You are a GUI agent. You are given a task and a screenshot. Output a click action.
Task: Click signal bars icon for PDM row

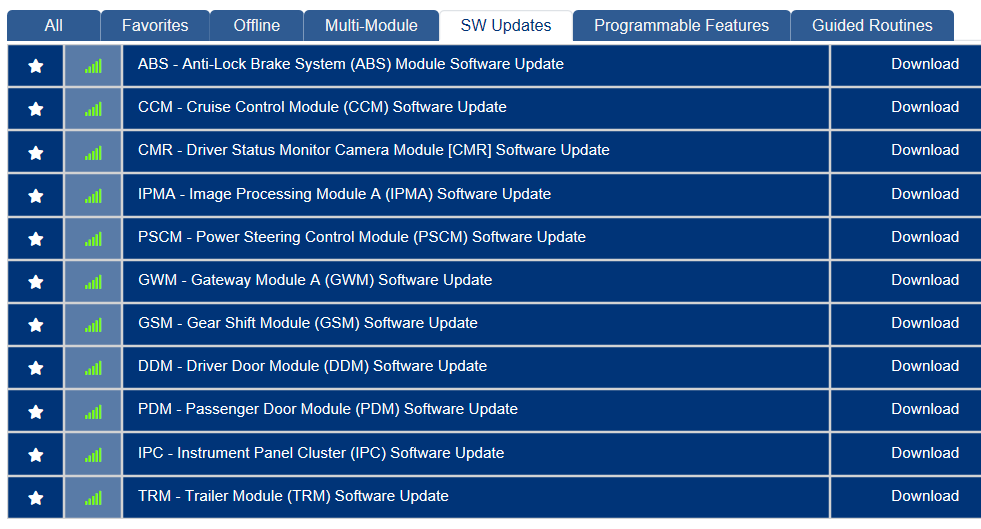point(93,411)
